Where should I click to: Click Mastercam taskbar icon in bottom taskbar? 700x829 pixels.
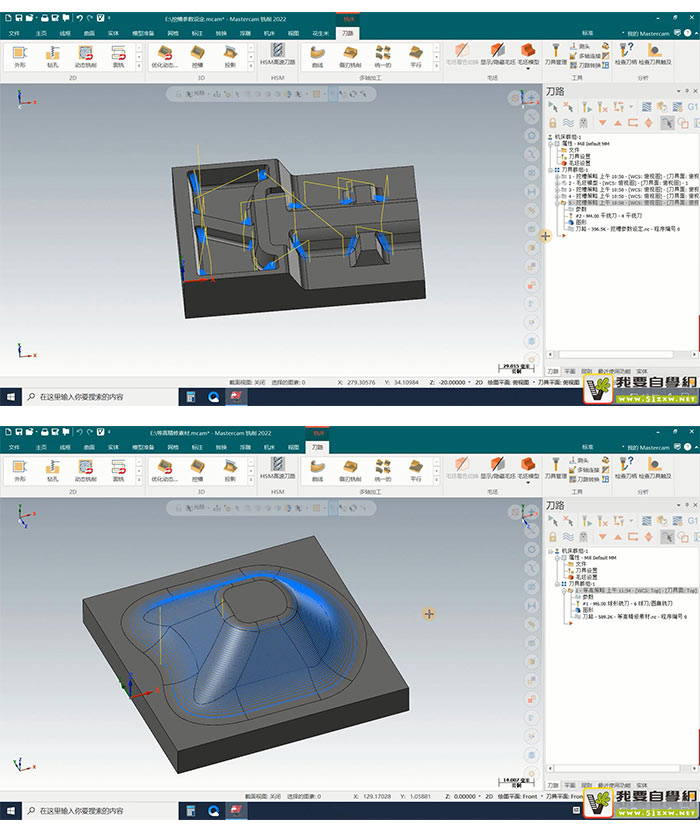[x=236, y=810]
